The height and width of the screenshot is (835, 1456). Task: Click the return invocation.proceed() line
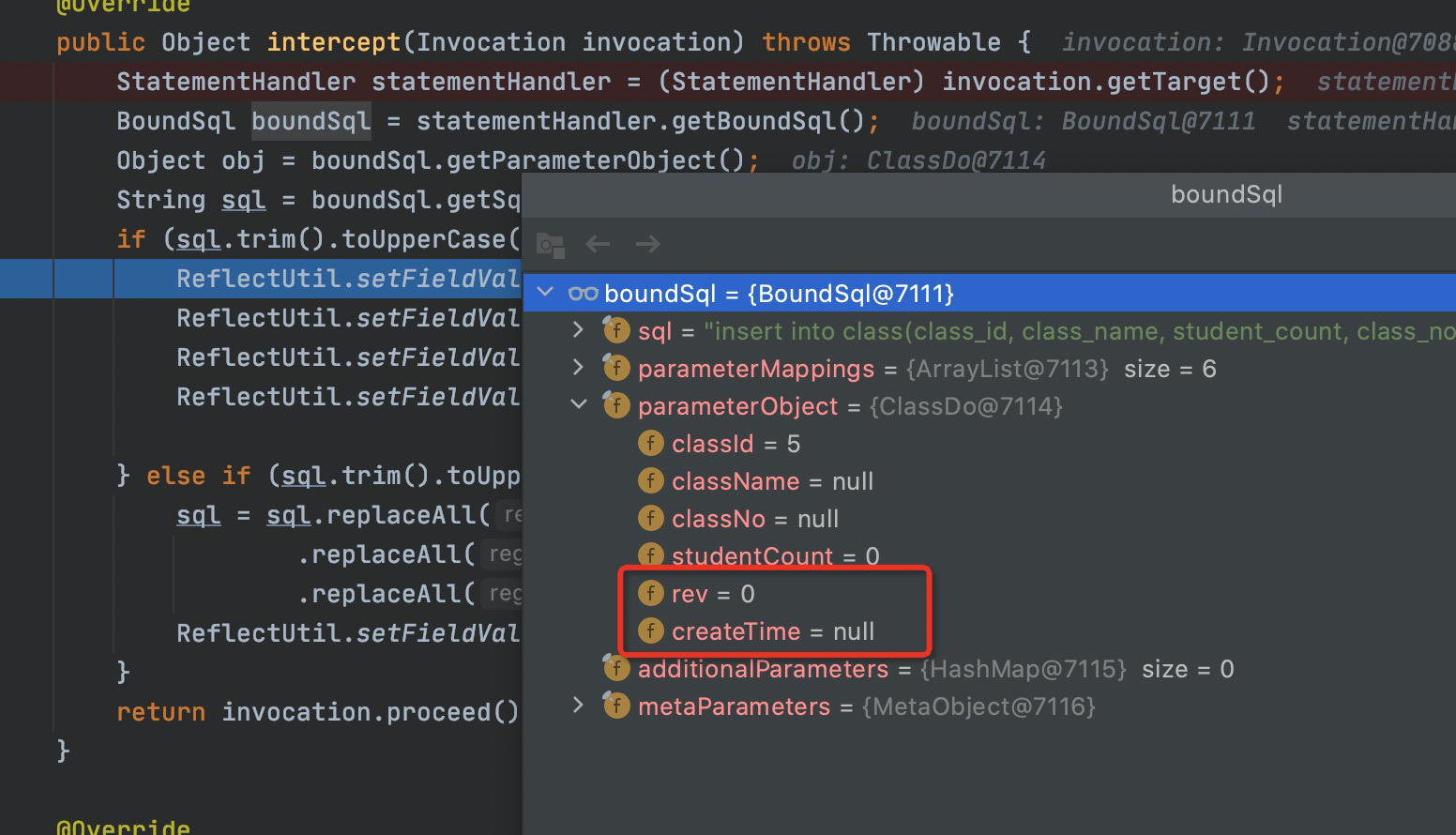[318, 712]
